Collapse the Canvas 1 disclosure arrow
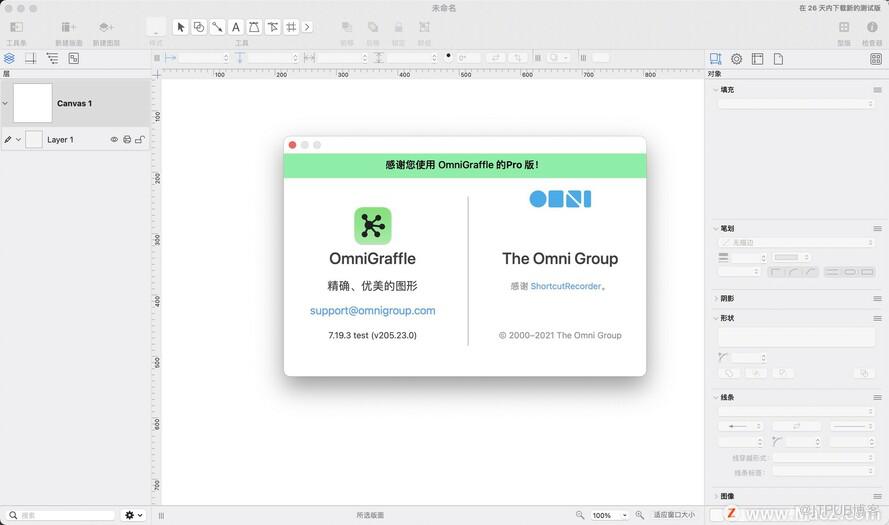 coord(5,103)
